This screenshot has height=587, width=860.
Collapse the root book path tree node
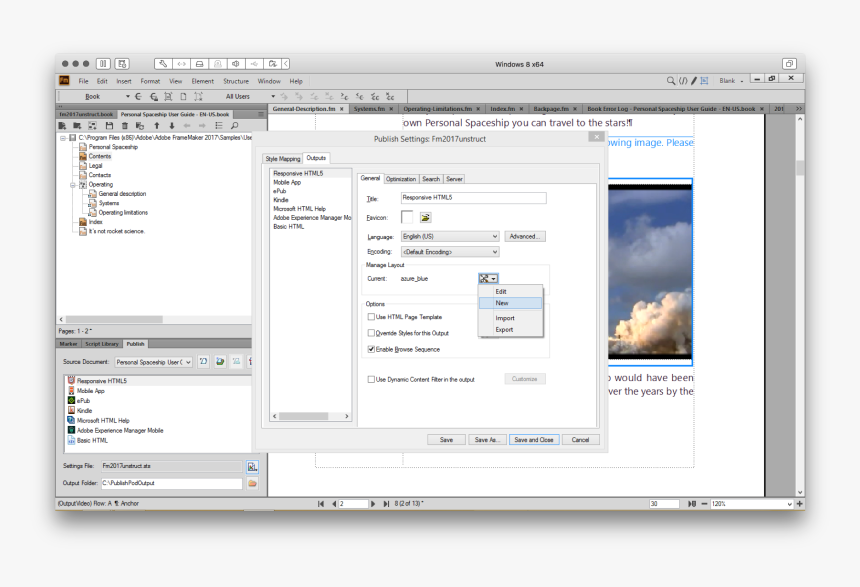coord(63,138)
